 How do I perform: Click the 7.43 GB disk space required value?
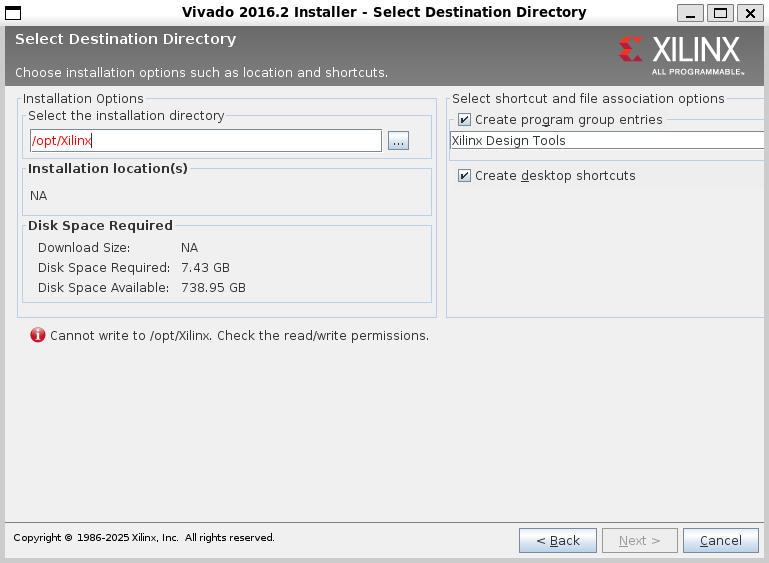[x=205, y=268]
